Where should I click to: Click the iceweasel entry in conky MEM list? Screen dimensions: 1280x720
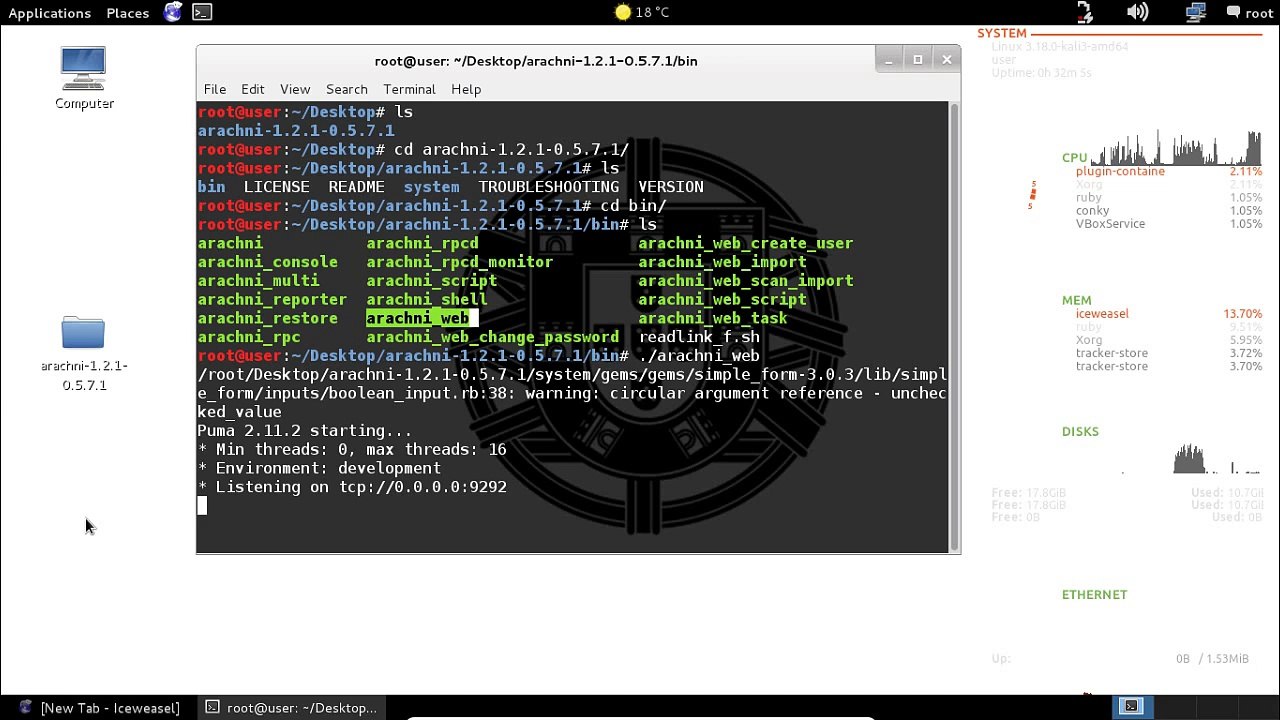pos(1102,314)
